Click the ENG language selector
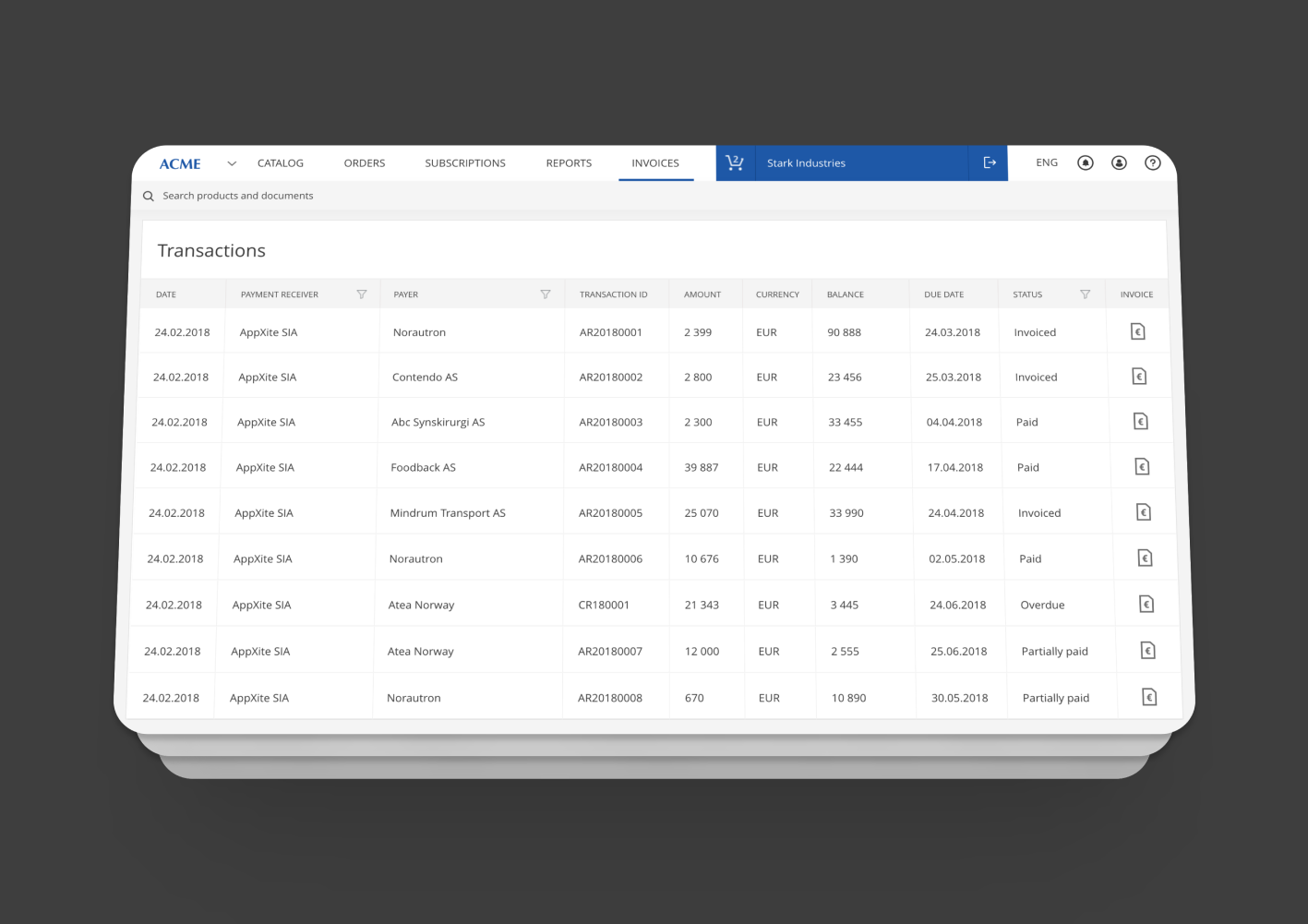 pos(1047,162)
